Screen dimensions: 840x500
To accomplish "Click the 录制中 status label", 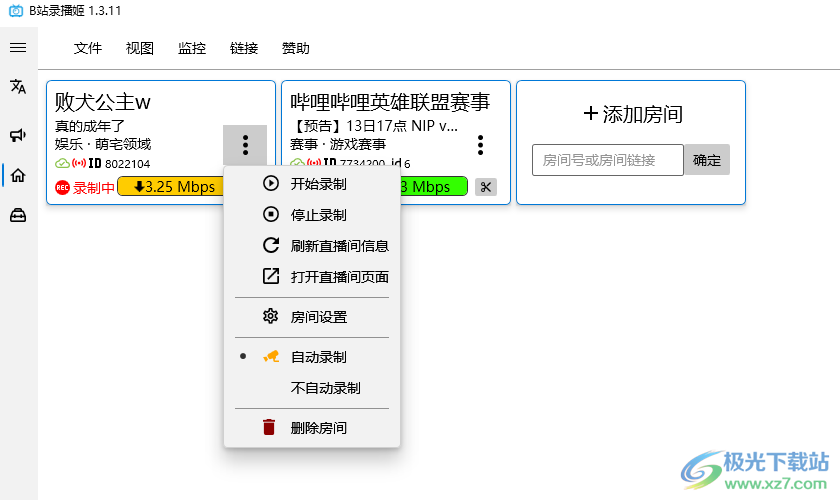I will (x=94, y=188).
